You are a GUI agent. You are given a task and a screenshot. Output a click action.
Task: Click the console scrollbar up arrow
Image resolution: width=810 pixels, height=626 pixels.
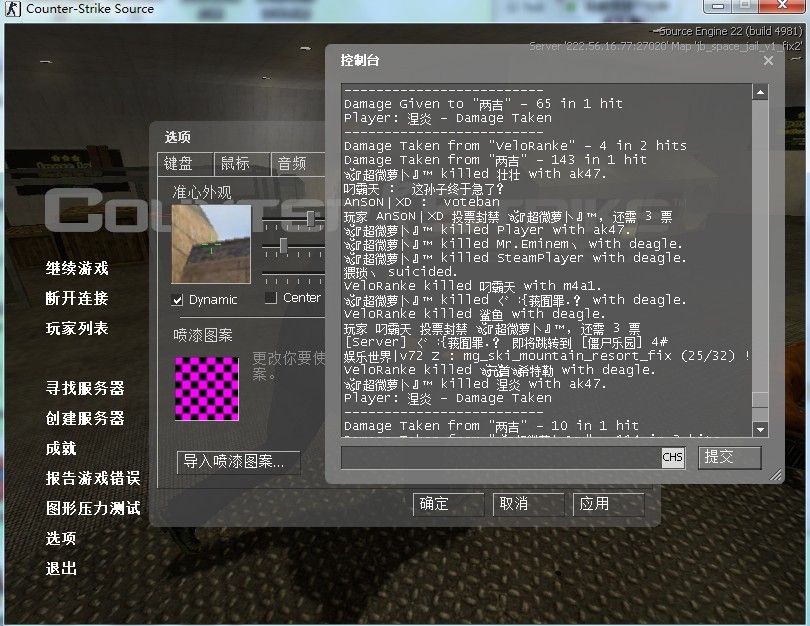760,92
